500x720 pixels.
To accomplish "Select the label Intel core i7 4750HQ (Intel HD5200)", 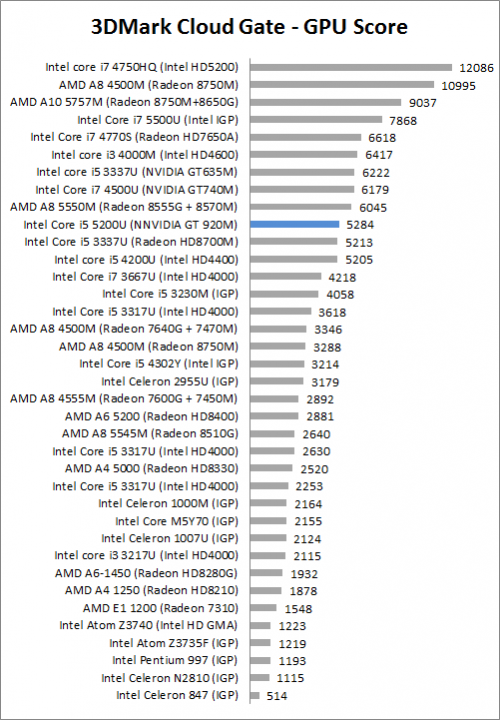I will pyautogui.click(x=142, y=68).
